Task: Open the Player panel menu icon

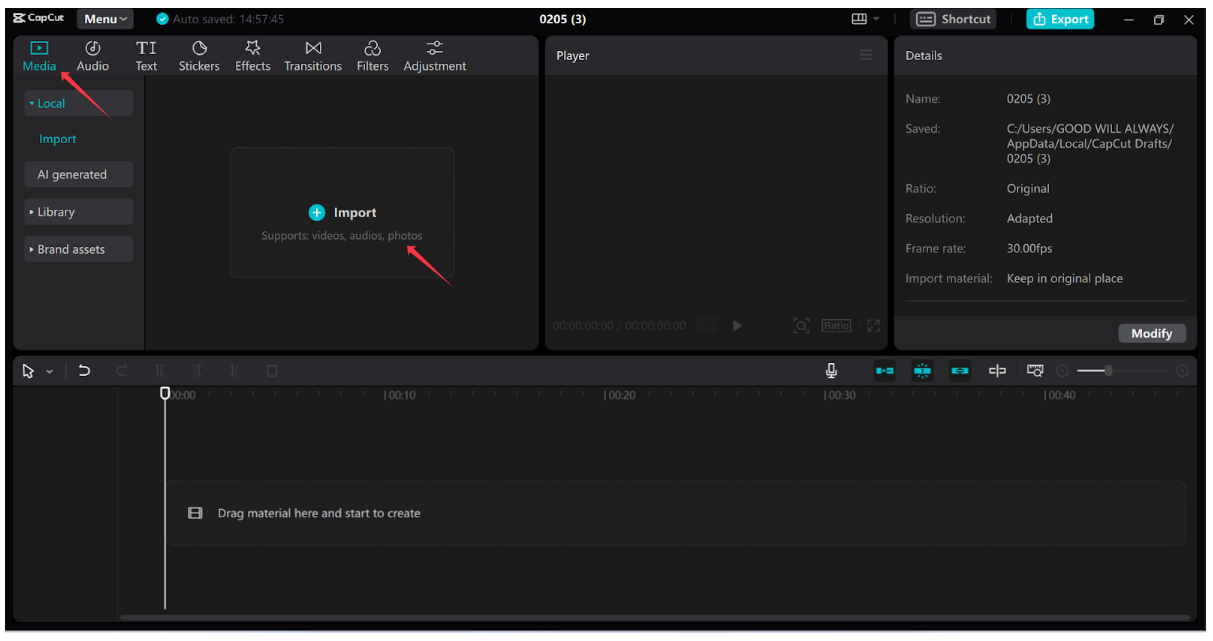Action: [x=866, y=55]
